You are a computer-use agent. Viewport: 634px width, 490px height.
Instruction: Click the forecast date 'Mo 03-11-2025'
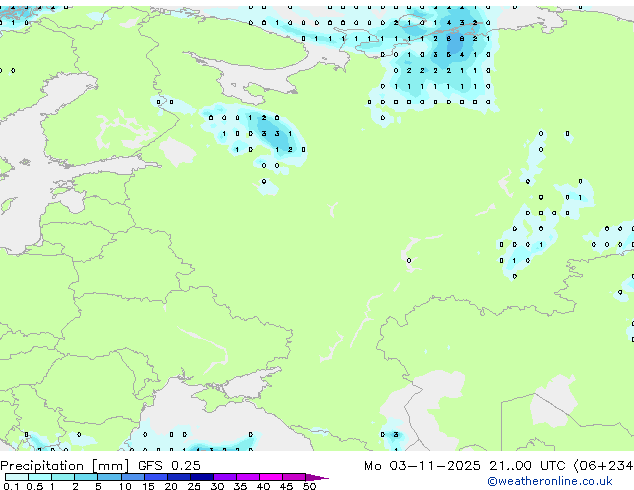[x=422, y=466]
